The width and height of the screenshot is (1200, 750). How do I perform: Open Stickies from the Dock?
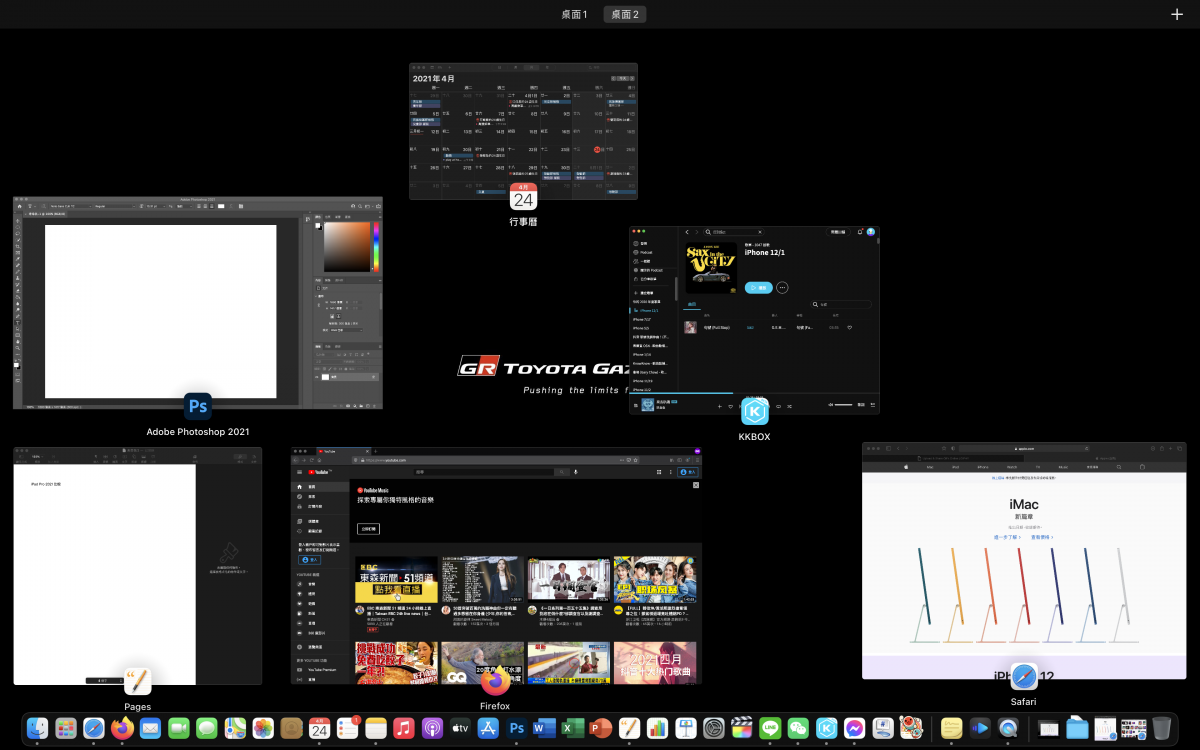[x=951, y=729]
